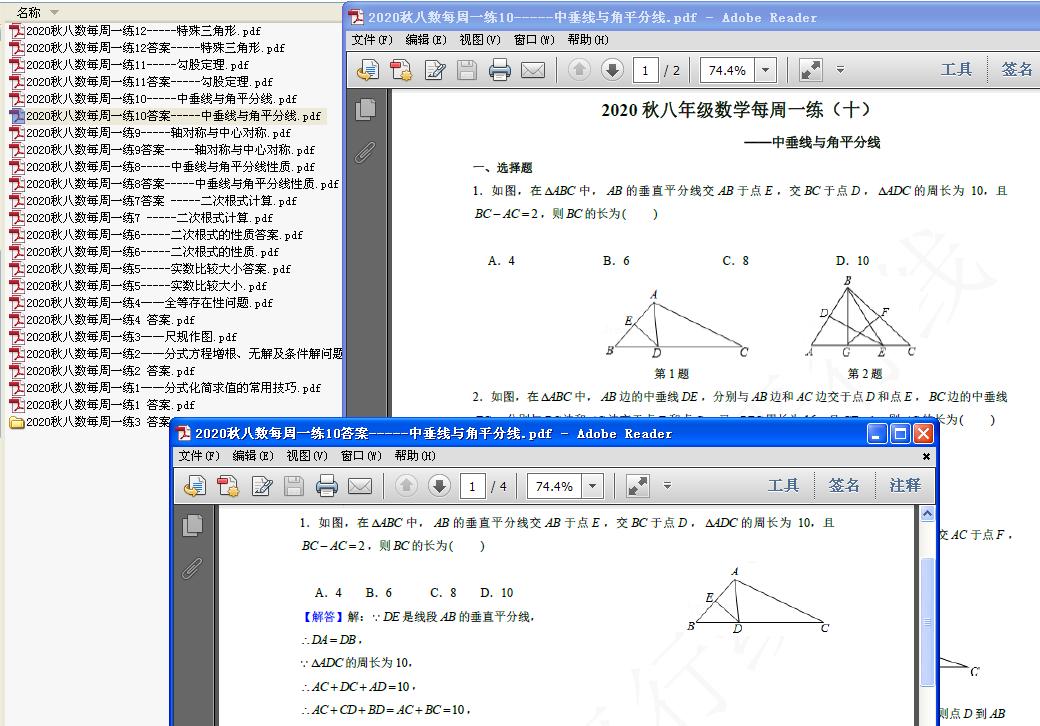
Task: Click the Create PDF conversion icon on the toolbar
Action: click(x=399, y=69)
